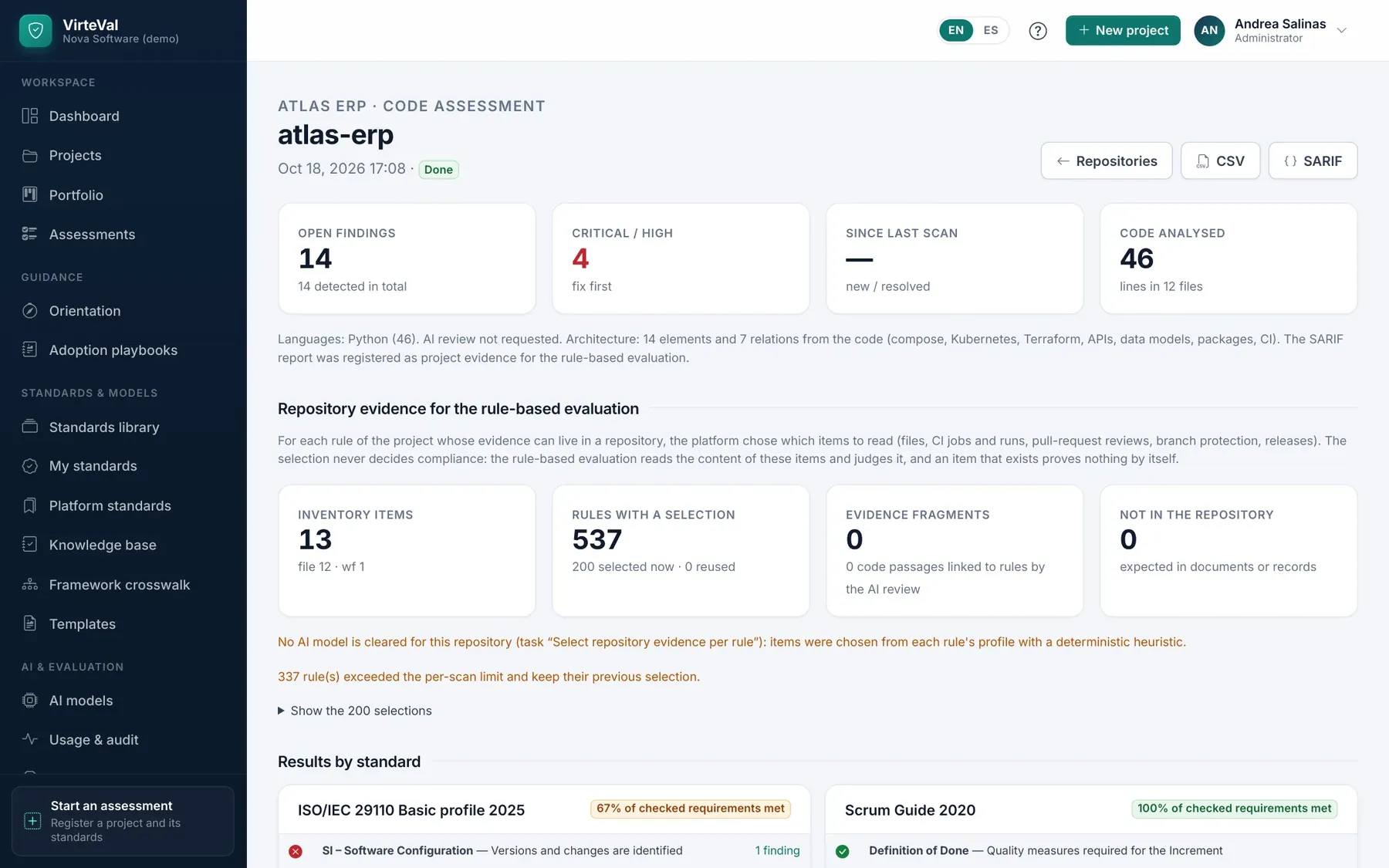Click the Framework crosswalk icon

pyautogui.click(x=30, y=584)
